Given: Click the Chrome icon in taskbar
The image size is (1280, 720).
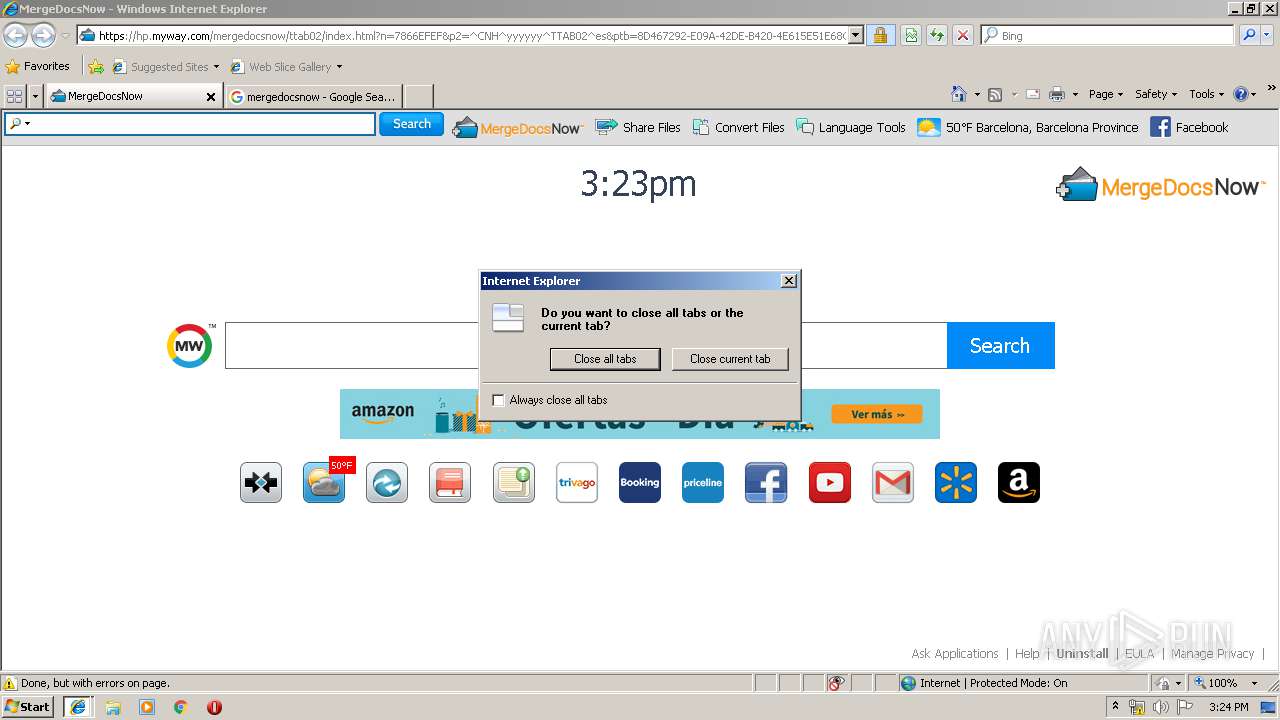Looking at the screenshot, I should 181,707.
